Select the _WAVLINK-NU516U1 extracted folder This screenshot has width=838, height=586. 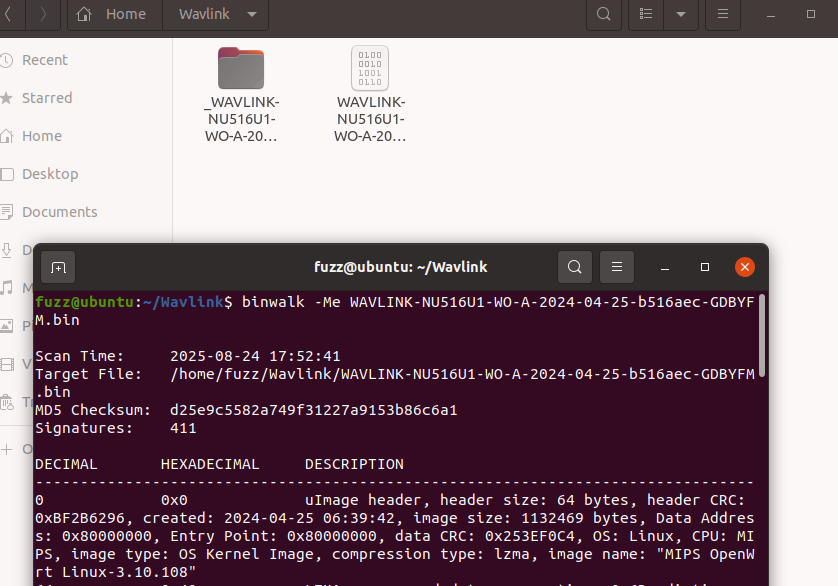tap(241, 95)
